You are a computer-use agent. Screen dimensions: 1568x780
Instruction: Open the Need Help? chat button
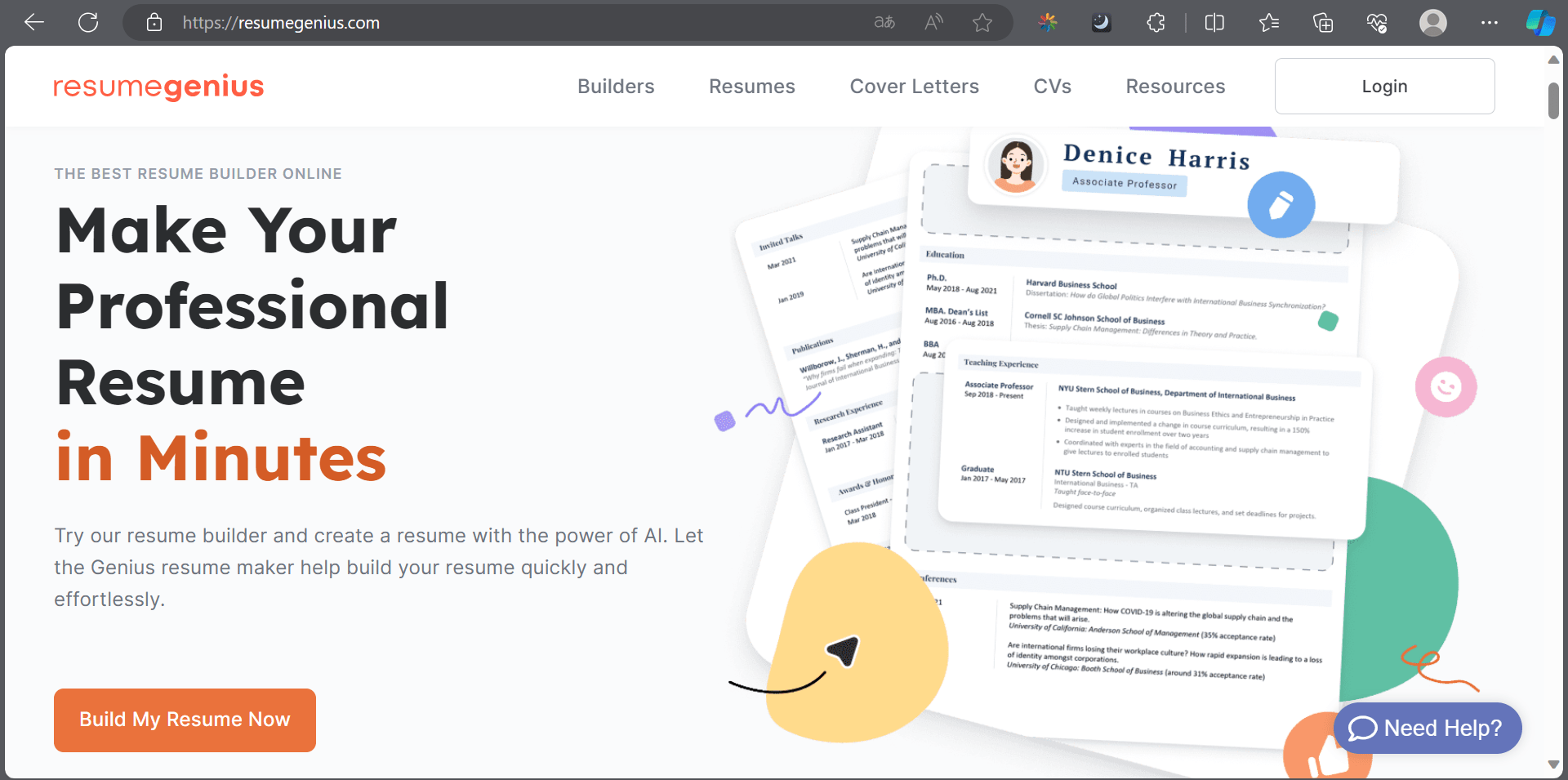[1428, 728]
